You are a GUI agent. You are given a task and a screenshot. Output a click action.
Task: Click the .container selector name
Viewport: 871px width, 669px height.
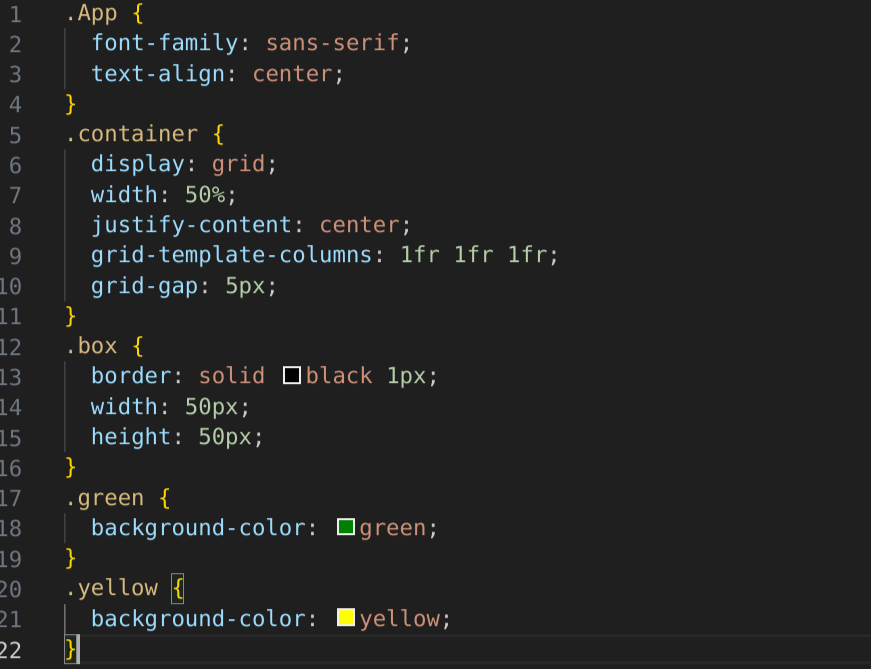tap(132, 134)
